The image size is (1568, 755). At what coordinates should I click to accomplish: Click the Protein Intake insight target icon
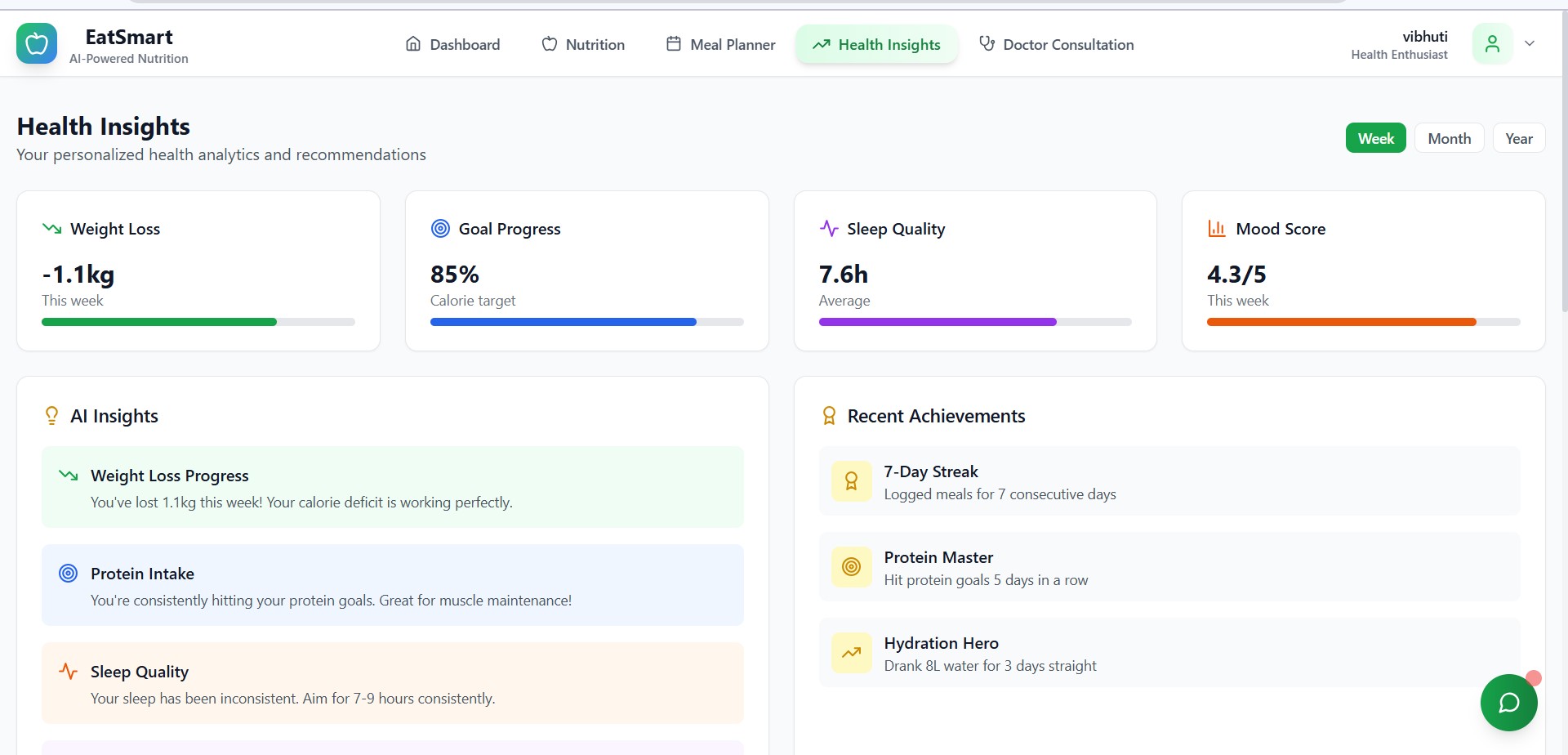coord(69,574)
